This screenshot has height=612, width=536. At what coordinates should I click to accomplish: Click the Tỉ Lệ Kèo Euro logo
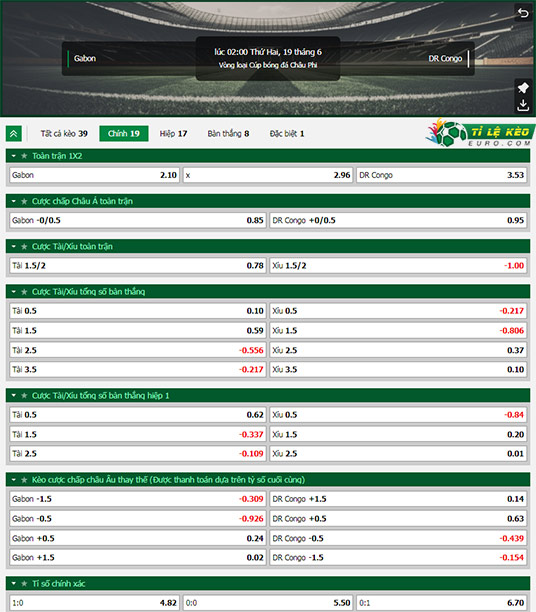pos(479,133)
